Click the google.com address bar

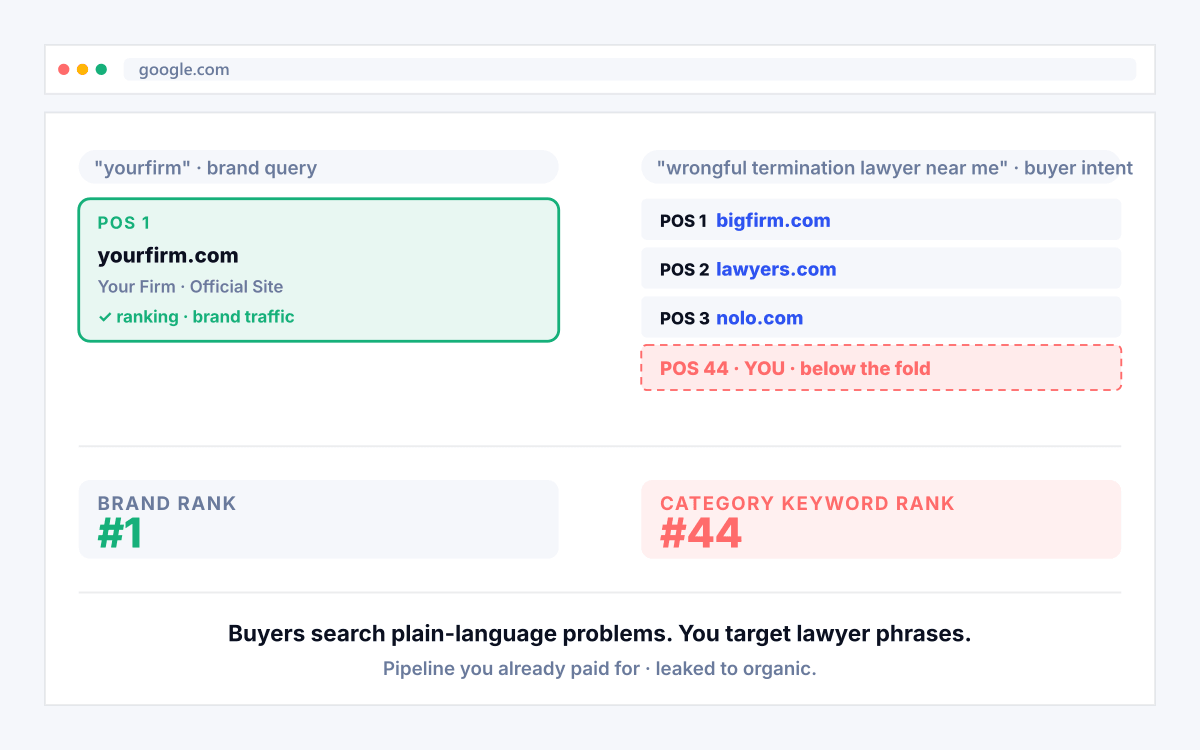point(630,70)
